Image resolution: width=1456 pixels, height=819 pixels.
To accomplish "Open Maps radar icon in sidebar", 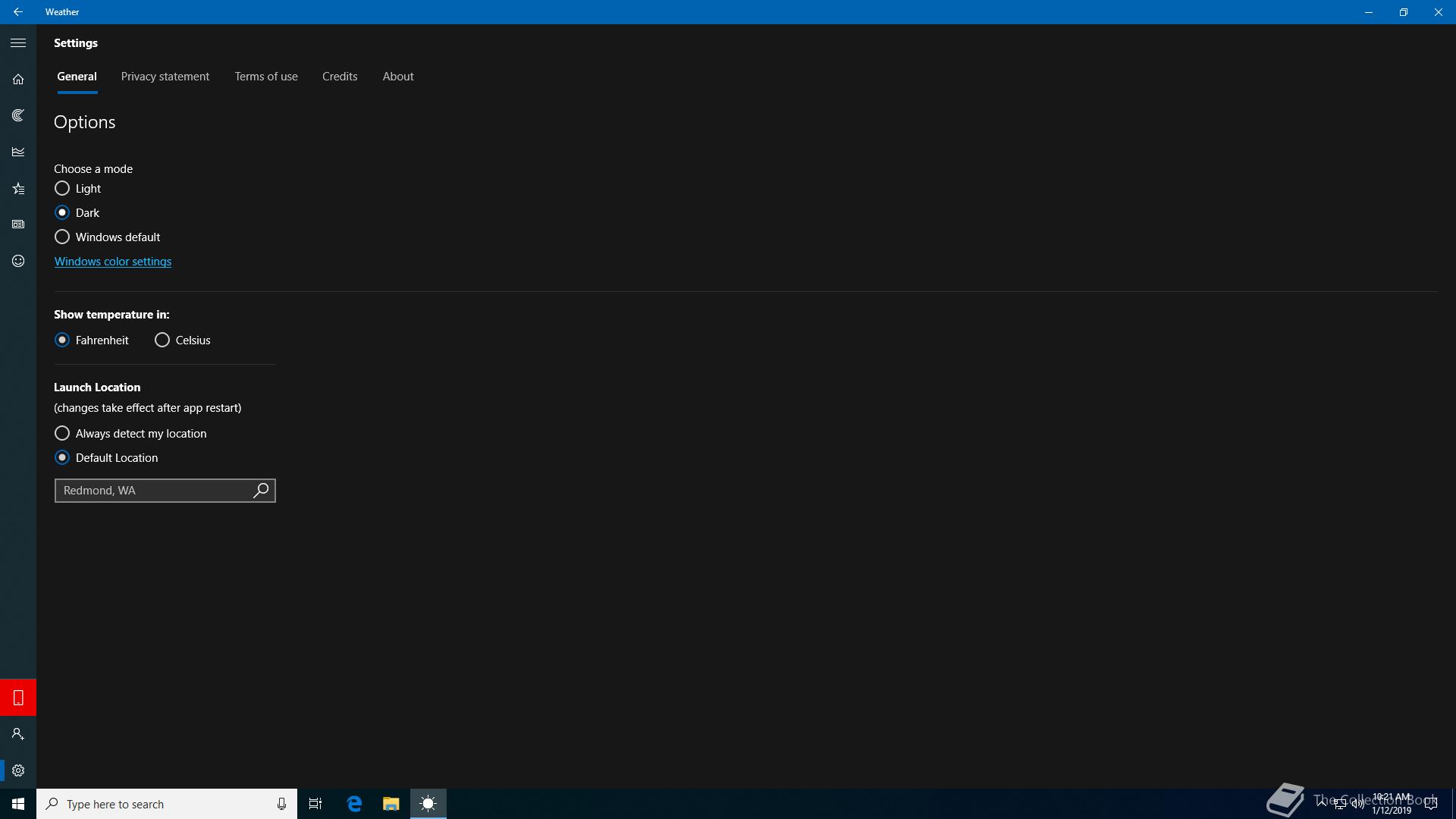I will click(18, 115).
